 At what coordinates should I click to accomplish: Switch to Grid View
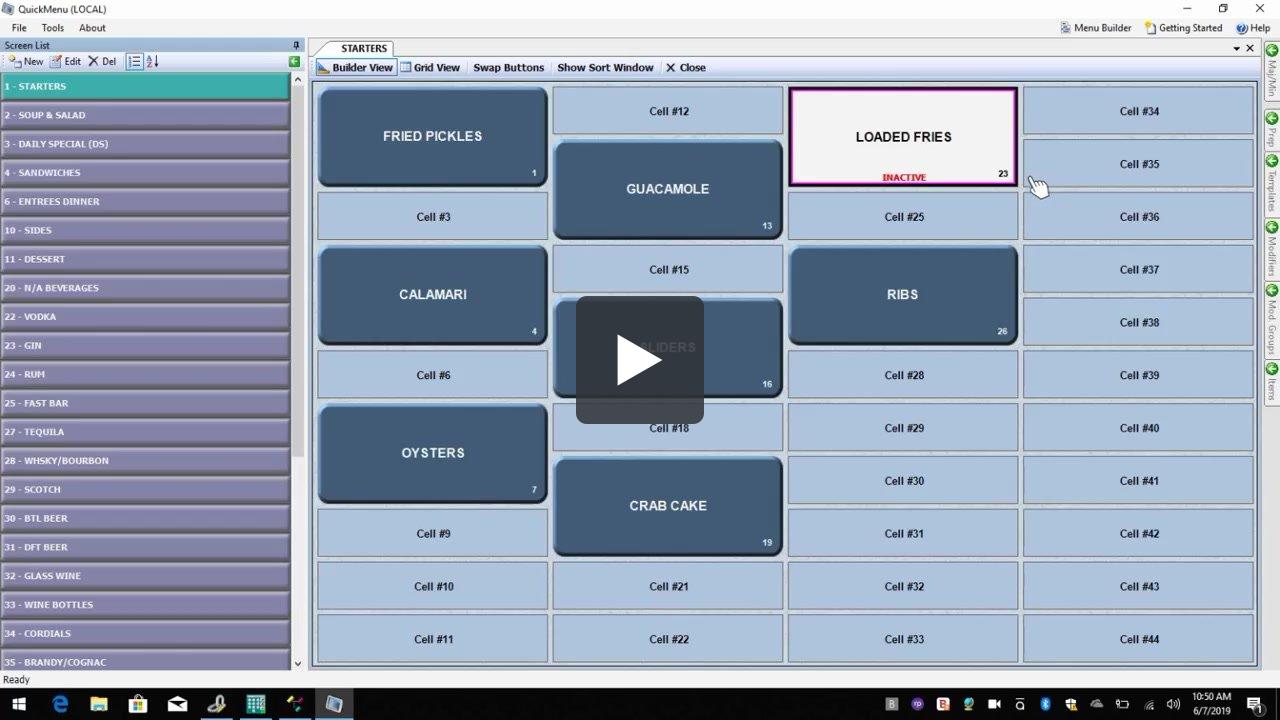[x=430, y=67]
